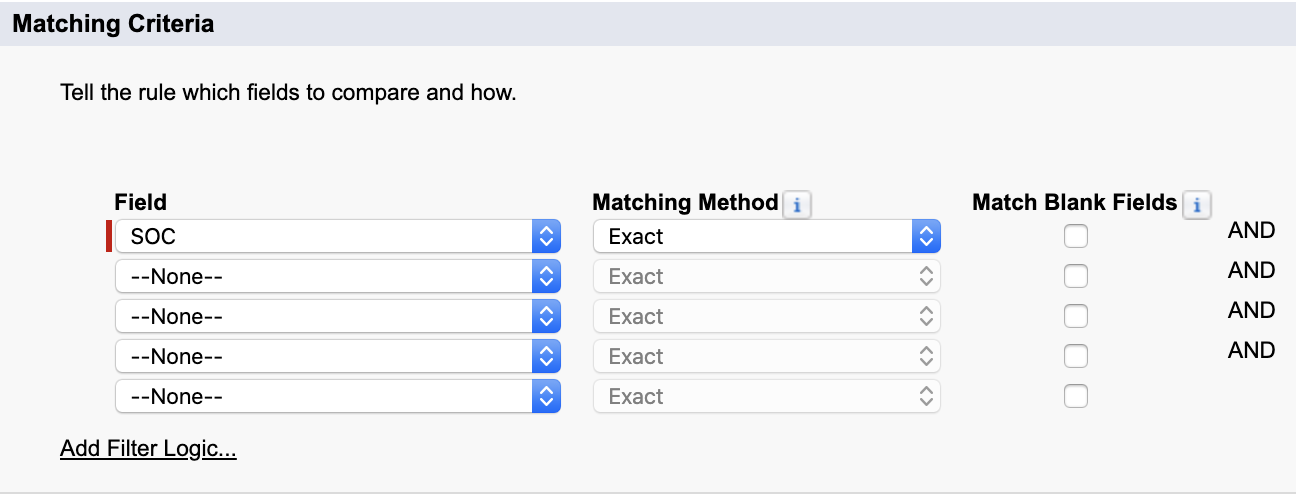Image resolution: width=1296 pixels, height=494 pixels.
Task: Click second row Exact matching method dropdown
Action: [766, 277]
